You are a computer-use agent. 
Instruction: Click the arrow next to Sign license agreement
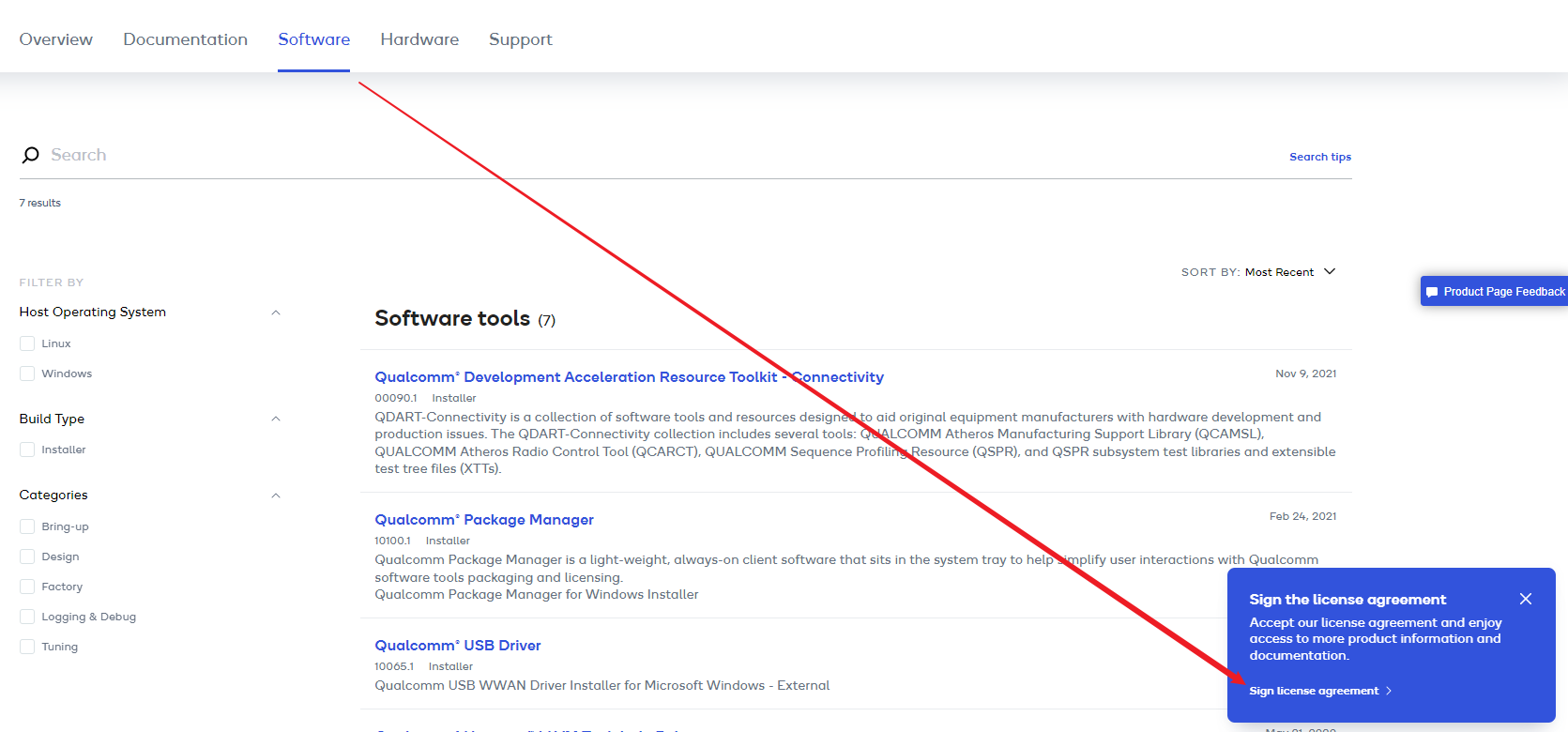coord(1389,691)
